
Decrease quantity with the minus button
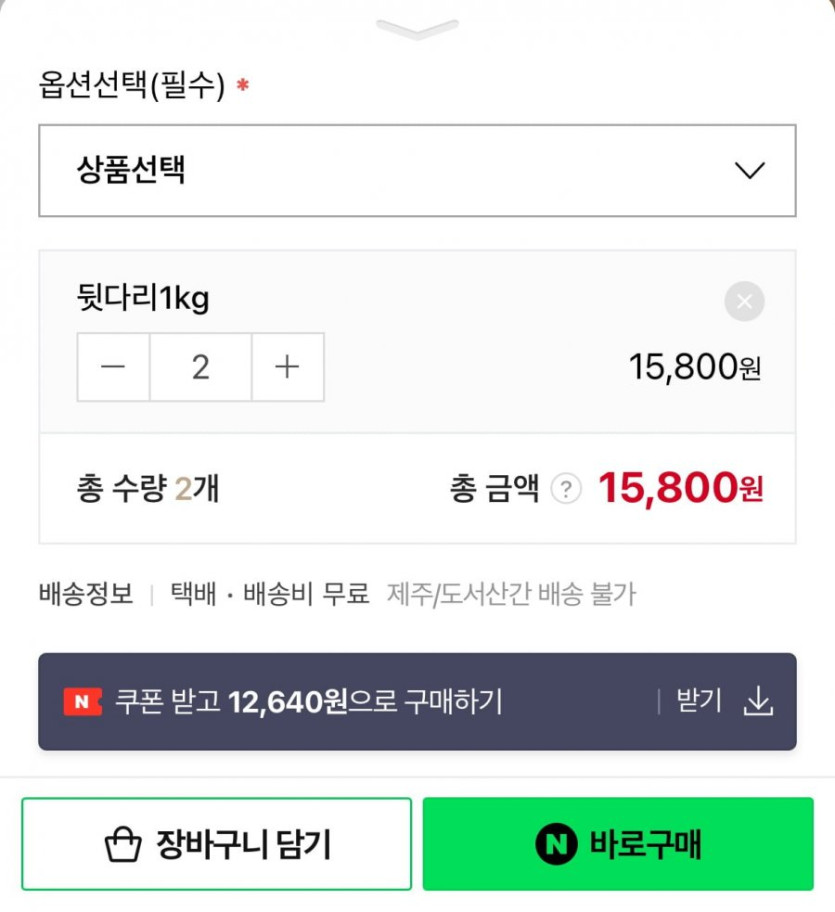[x=114, y=367]
